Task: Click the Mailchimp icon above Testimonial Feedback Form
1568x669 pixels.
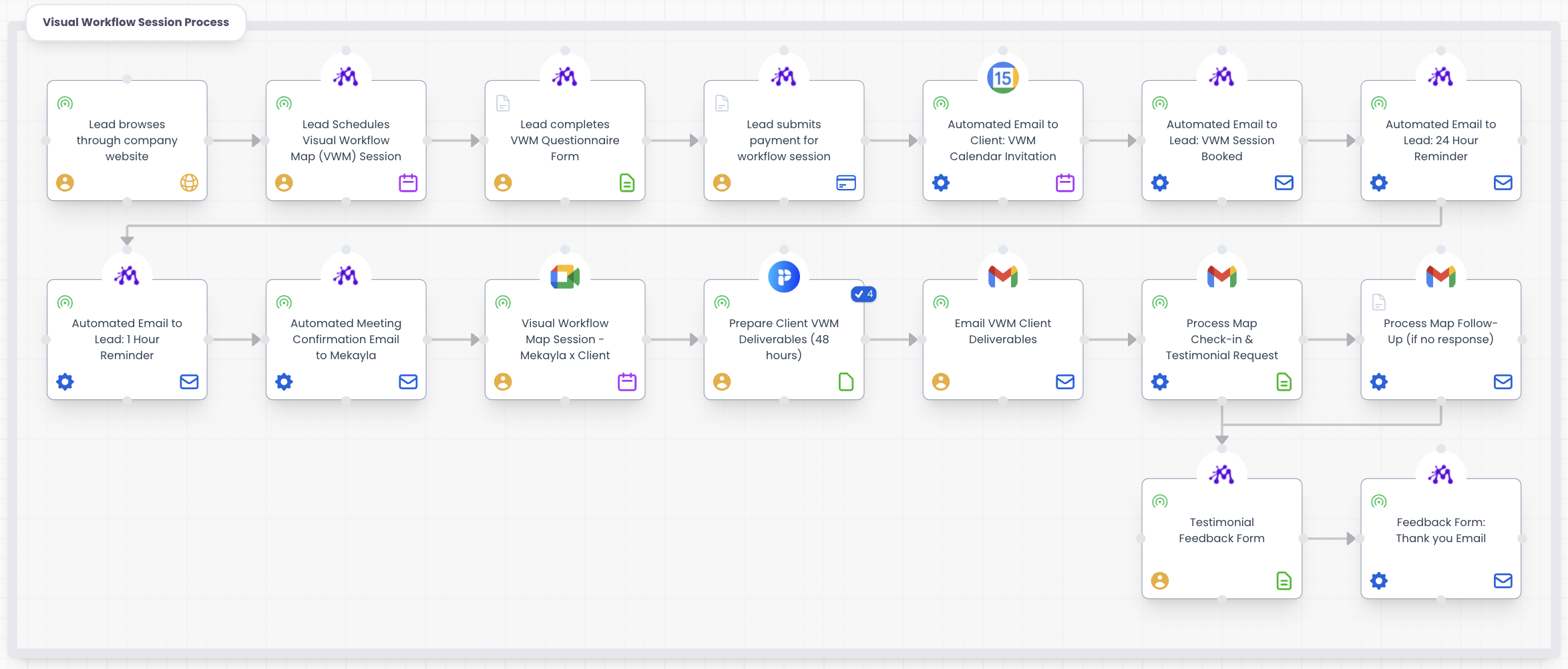Action: (1221, 474)
